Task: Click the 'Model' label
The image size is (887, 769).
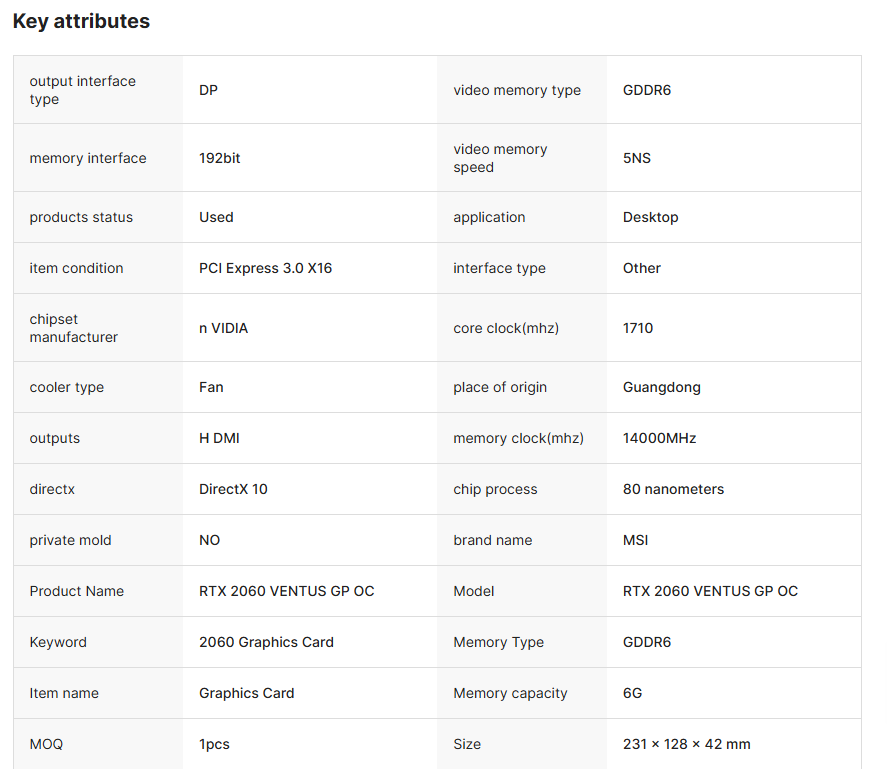Action: (473, 591)
